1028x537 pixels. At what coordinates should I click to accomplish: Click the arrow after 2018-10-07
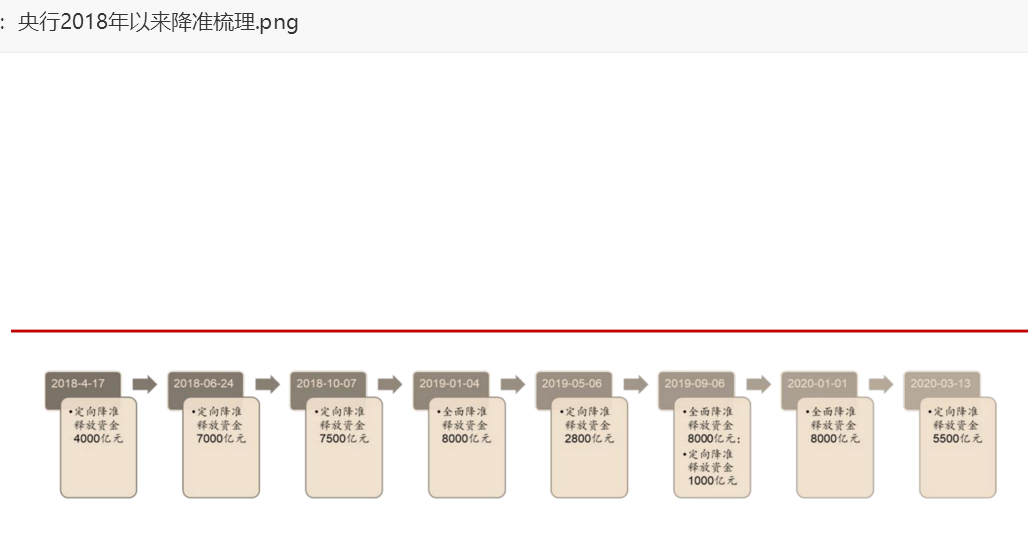(x=390, y=384)
